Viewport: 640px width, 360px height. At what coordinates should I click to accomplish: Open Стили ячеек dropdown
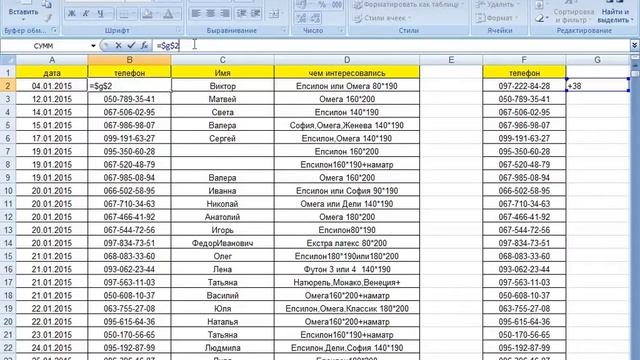382,18
